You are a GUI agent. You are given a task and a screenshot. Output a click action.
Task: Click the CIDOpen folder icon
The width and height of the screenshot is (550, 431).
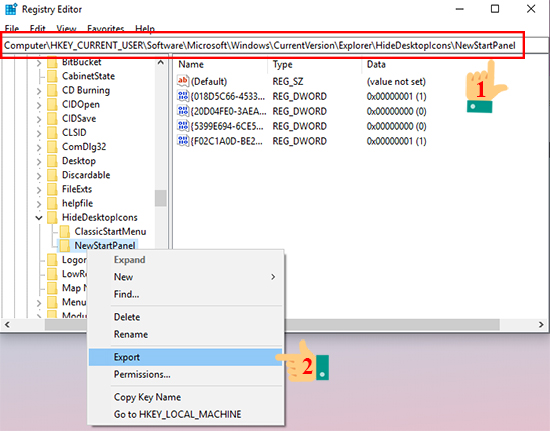(x=52, y=104)
